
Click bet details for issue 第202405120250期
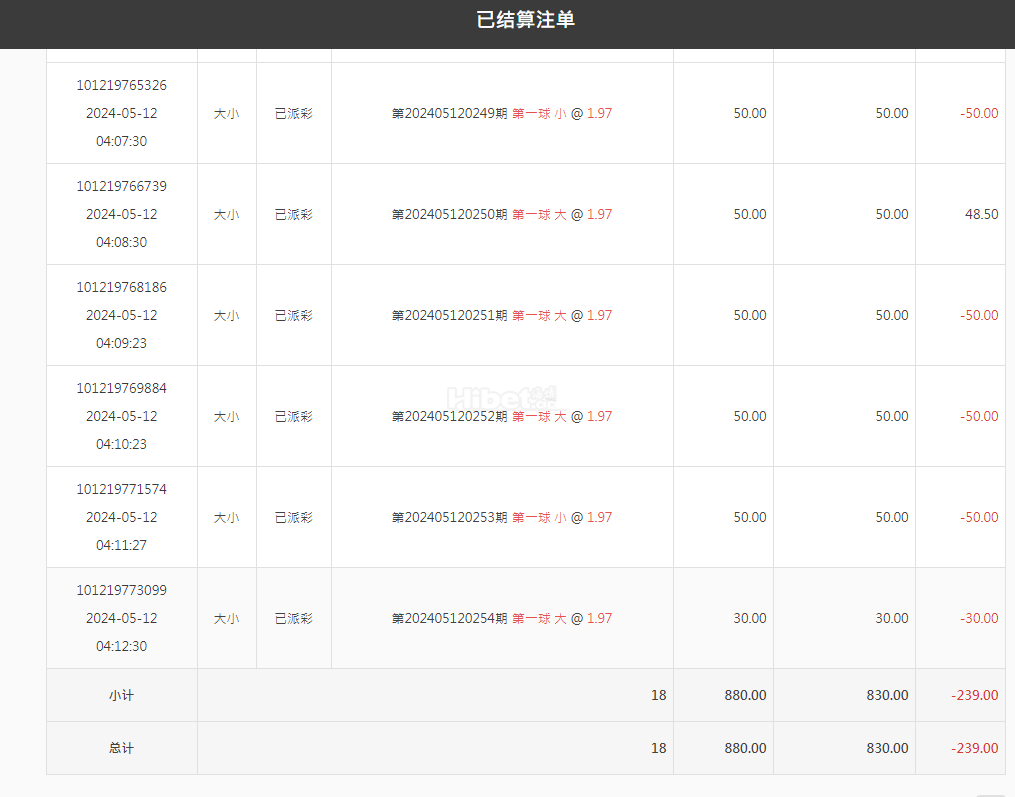(x=502, y=214)
